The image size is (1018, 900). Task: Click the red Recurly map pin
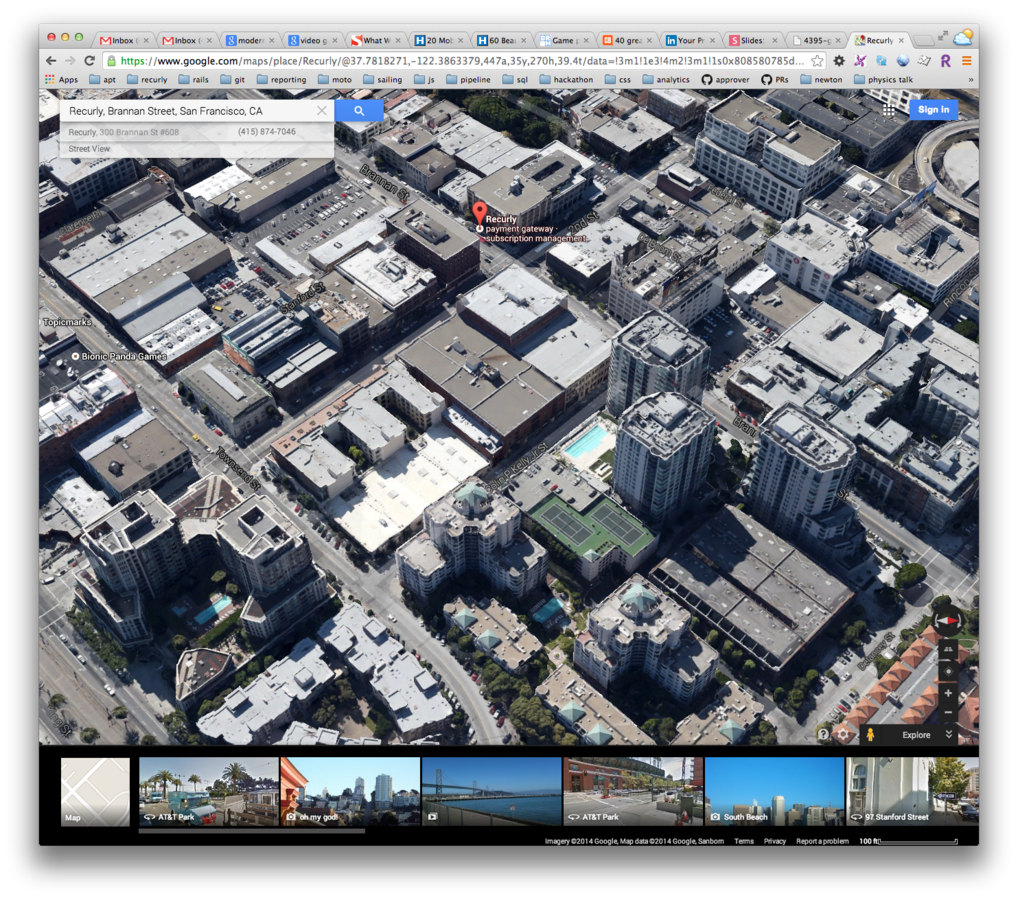479,213
